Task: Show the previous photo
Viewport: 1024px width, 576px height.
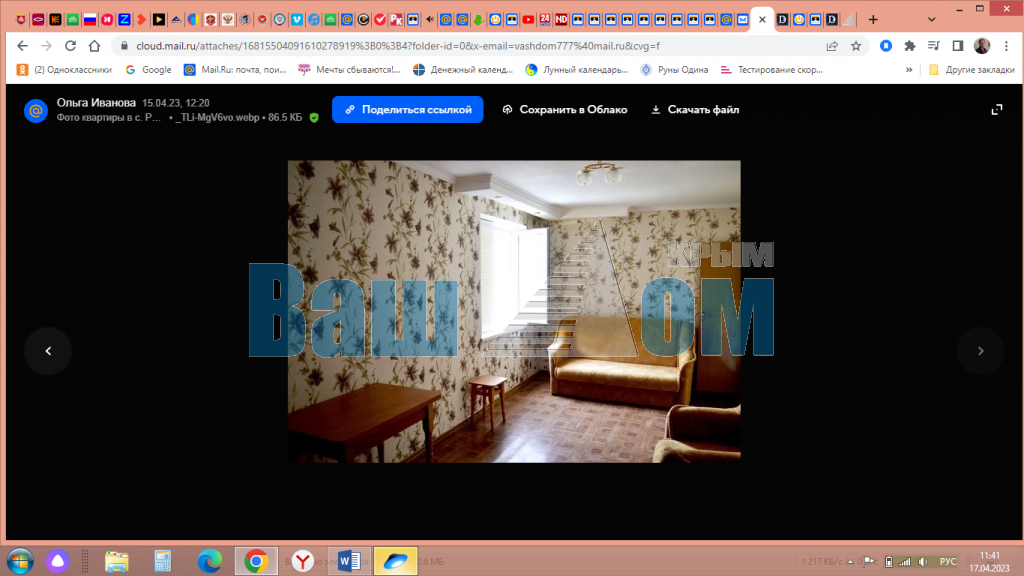Action: [48, 351]
